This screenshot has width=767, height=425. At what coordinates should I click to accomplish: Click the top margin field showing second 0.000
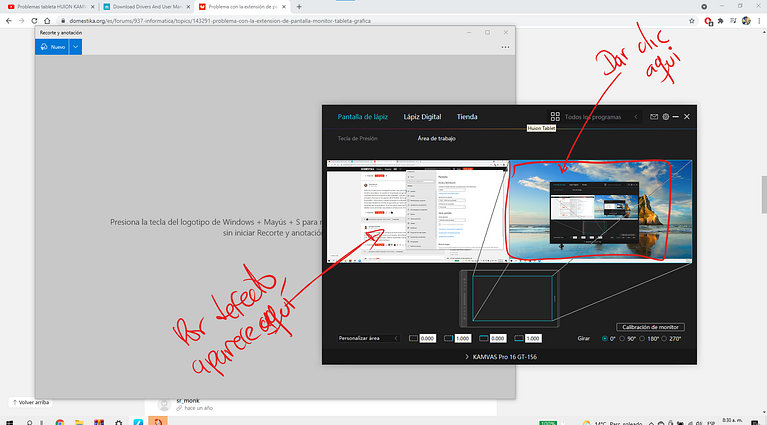[497, 338]
